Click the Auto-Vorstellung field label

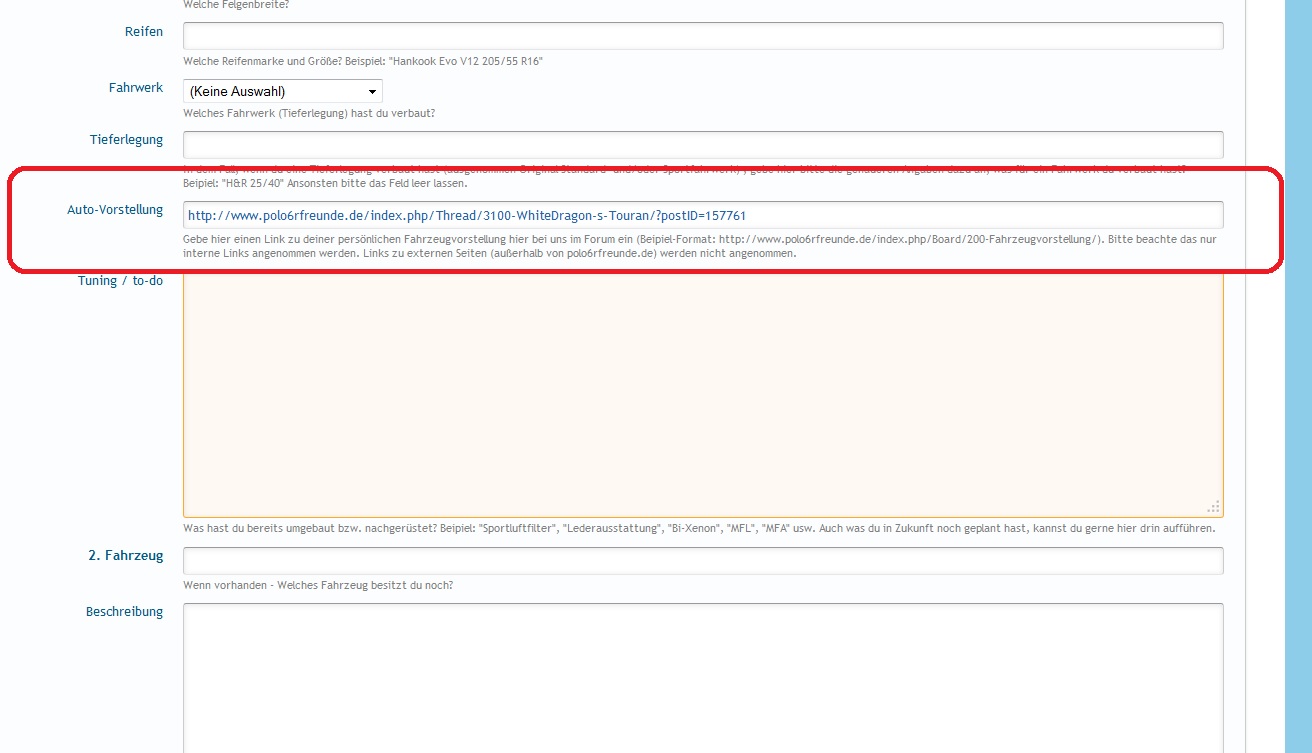point(115,211)
